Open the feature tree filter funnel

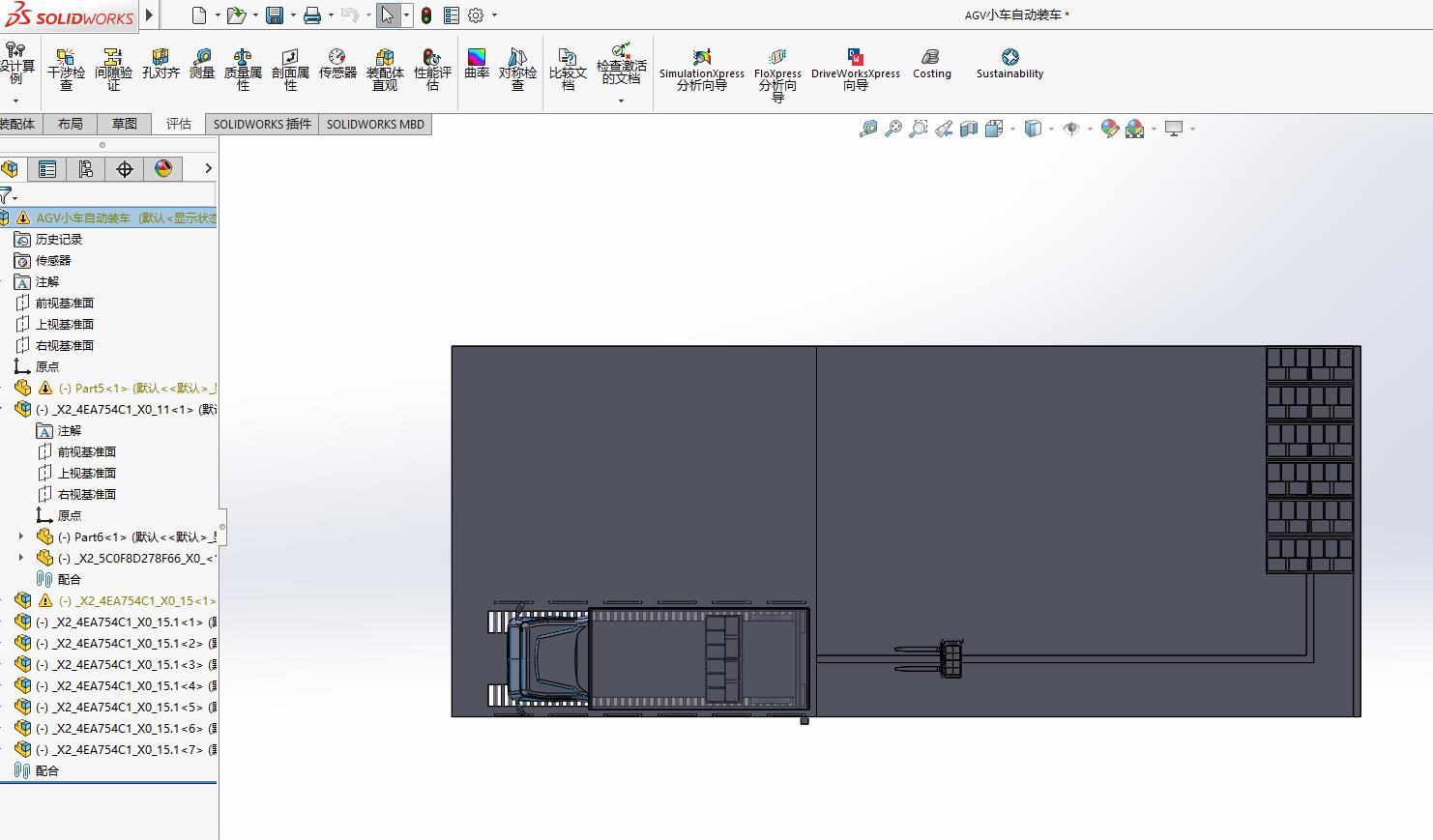click(x=7, y=195)
